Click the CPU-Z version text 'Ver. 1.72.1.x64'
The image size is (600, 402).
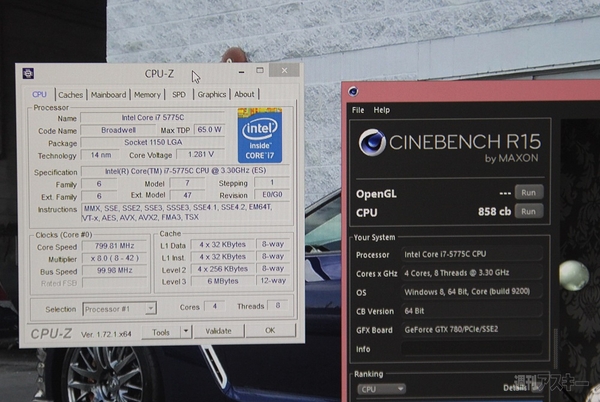pyautogui.click(x=106, y=334)
